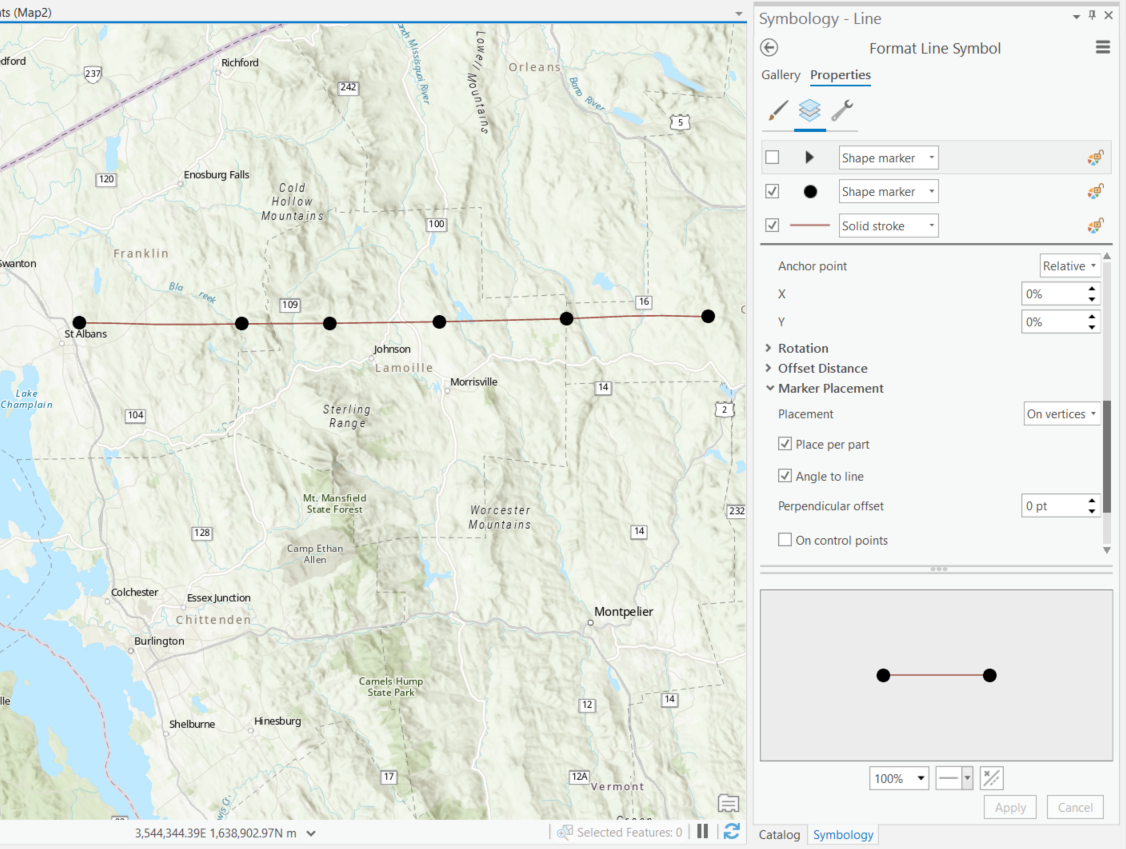Uncheck the Place per part option
This screenshot has height=849, width=1126.
click(x=785, y=443)
